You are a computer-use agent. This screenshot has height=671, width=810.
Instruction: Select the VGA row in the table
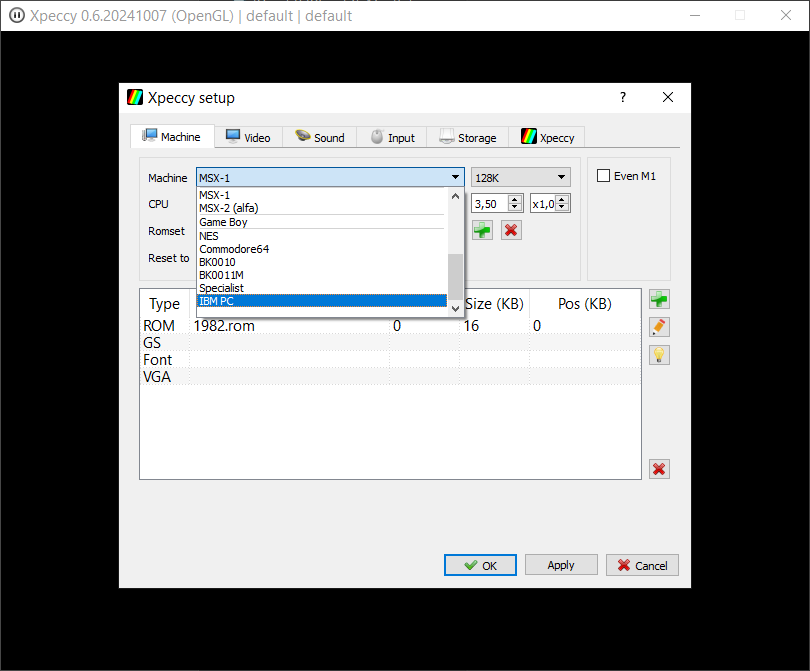point(391,377)
